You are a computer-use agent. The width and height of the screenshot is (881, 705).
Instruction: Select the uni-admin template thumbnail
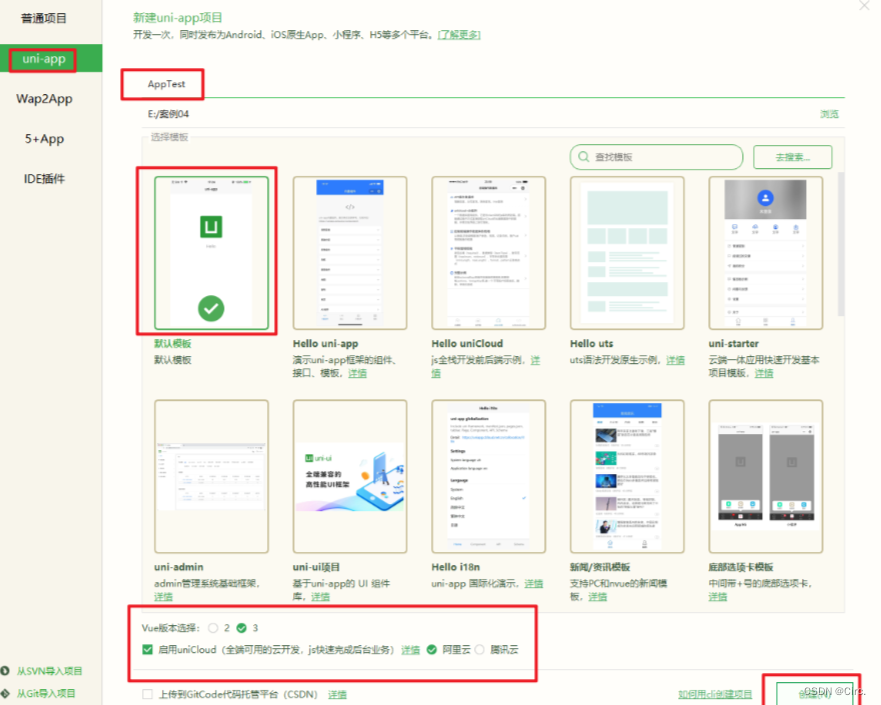pos(211,476)
